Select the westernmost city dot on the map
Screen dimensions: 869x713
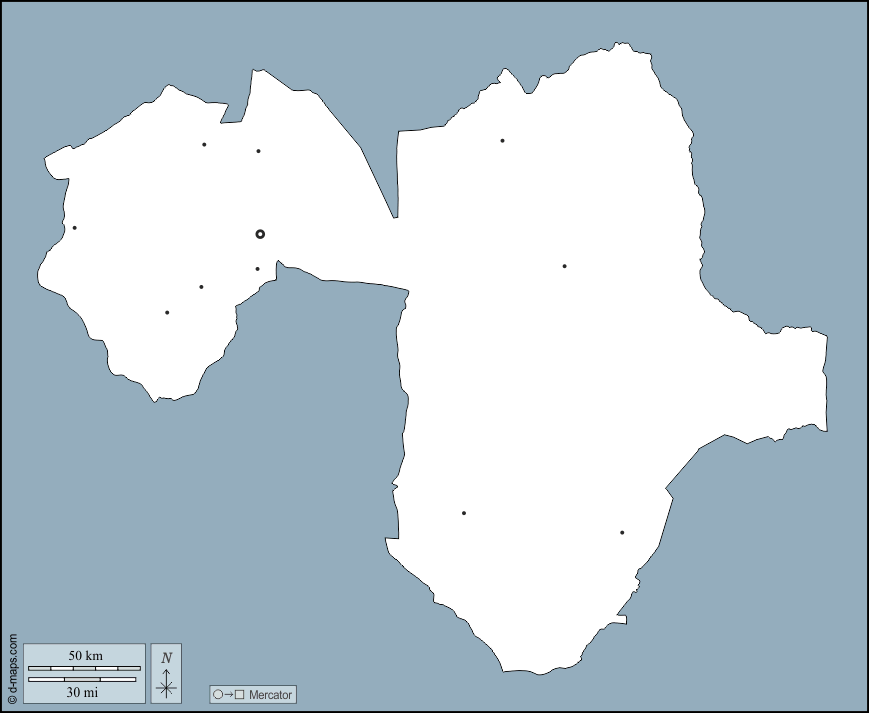pyautogui.click(x=74, y=228)
